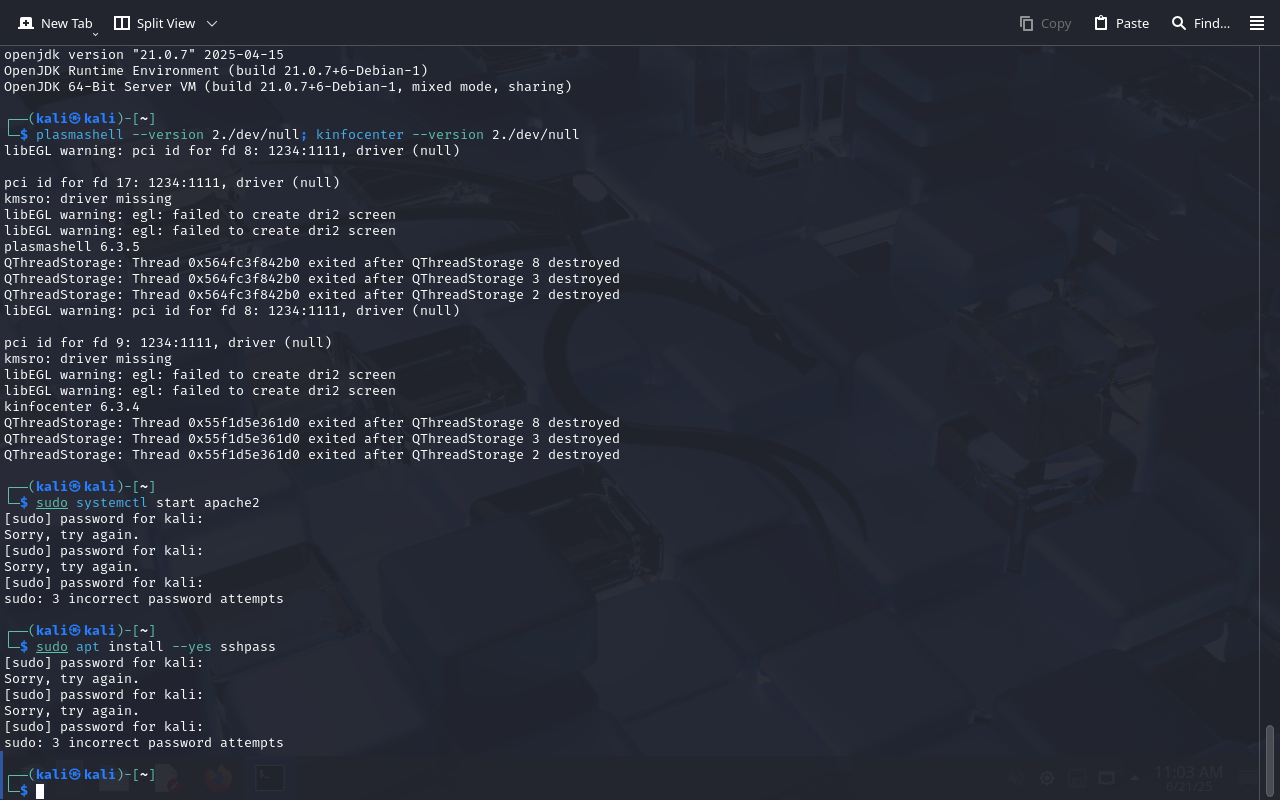
Task: Open the hamburger menu
Action: 1257,23
